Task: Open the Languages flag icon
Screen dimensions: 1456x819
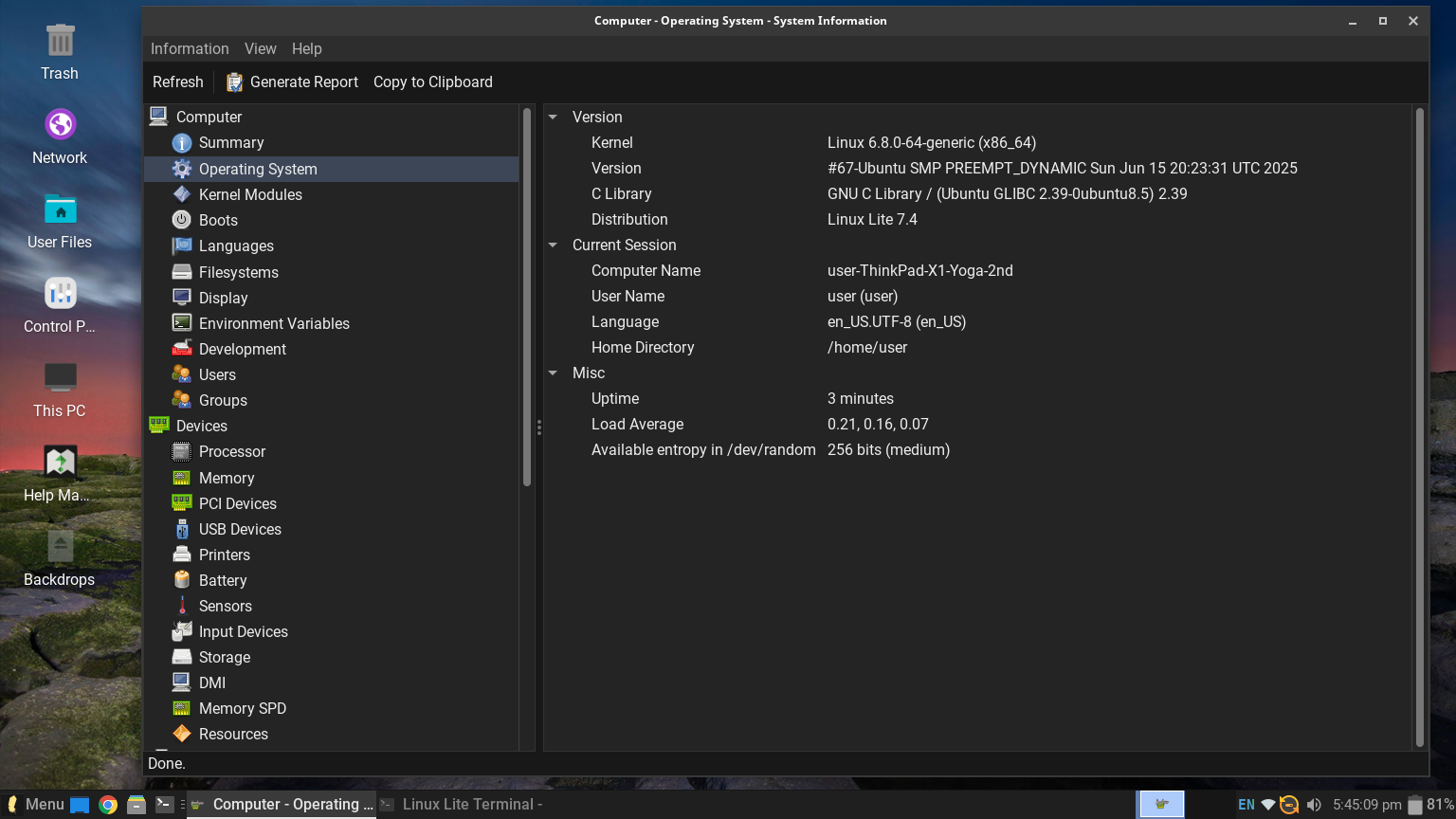Action: tap(182, 246)
